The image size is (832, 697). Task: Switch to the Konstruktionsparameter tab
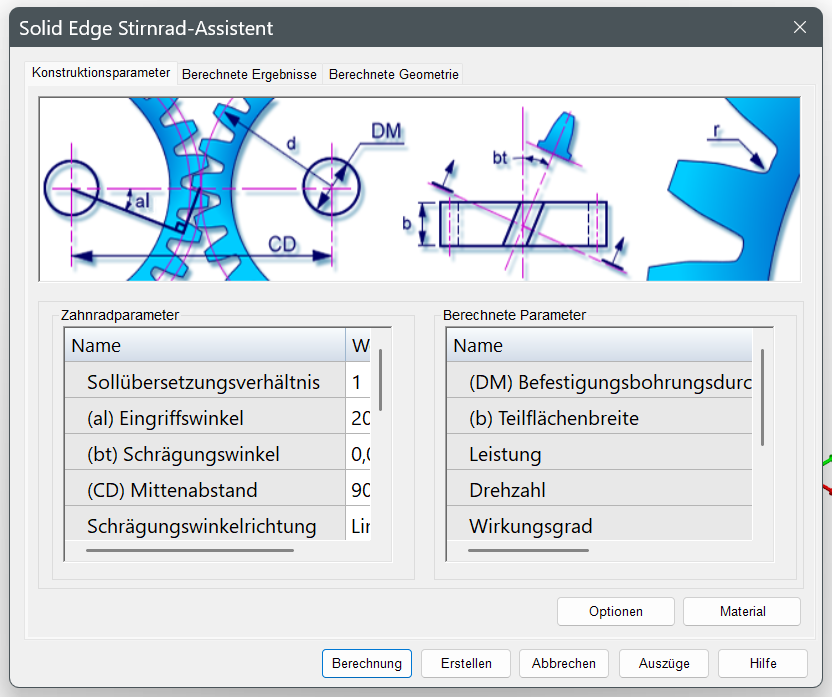[x=101, y=73]
